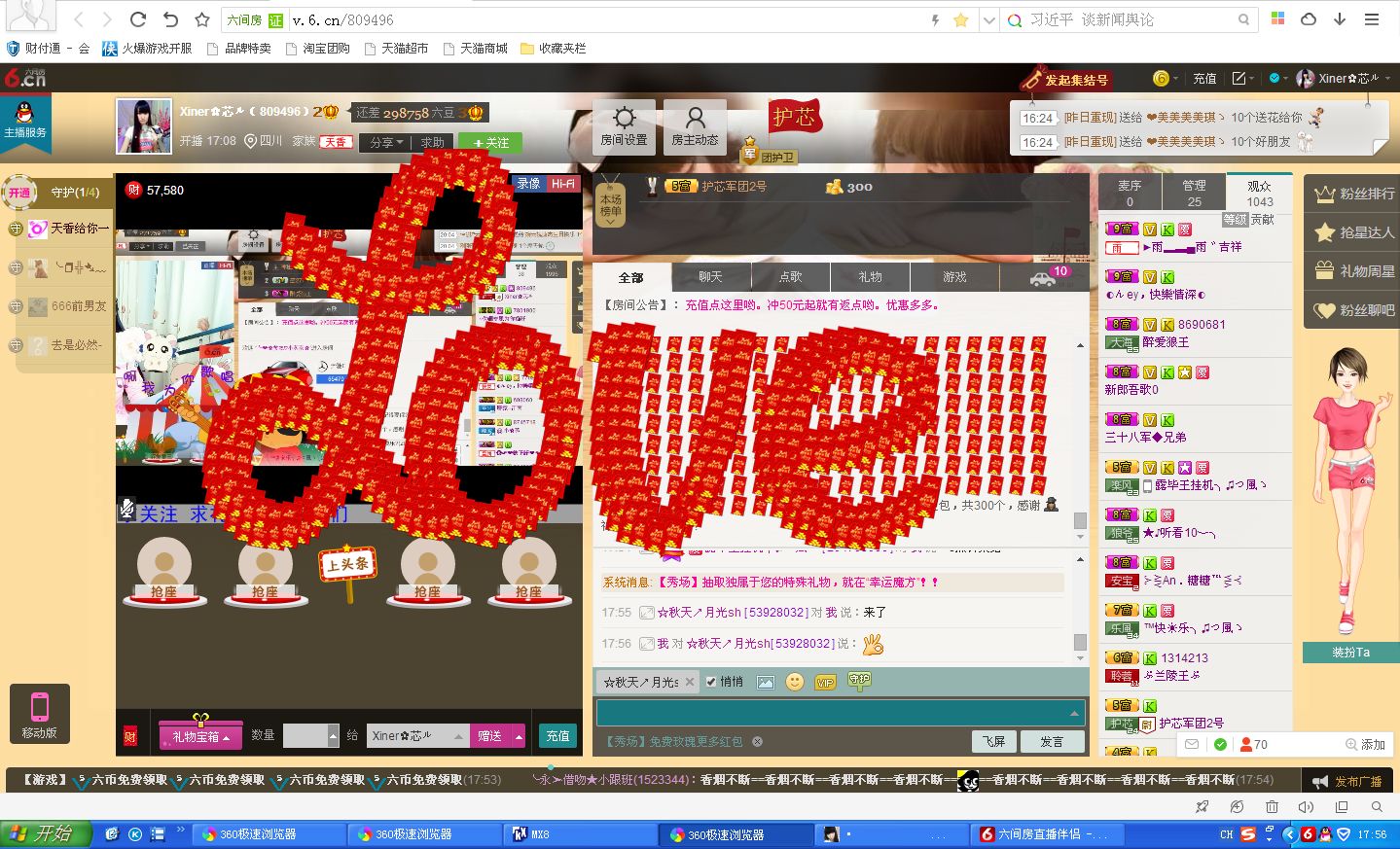Click the mail envelope icon near viewer list bottom
This screenshot has height=849, width=1400.
[1192, 744]
